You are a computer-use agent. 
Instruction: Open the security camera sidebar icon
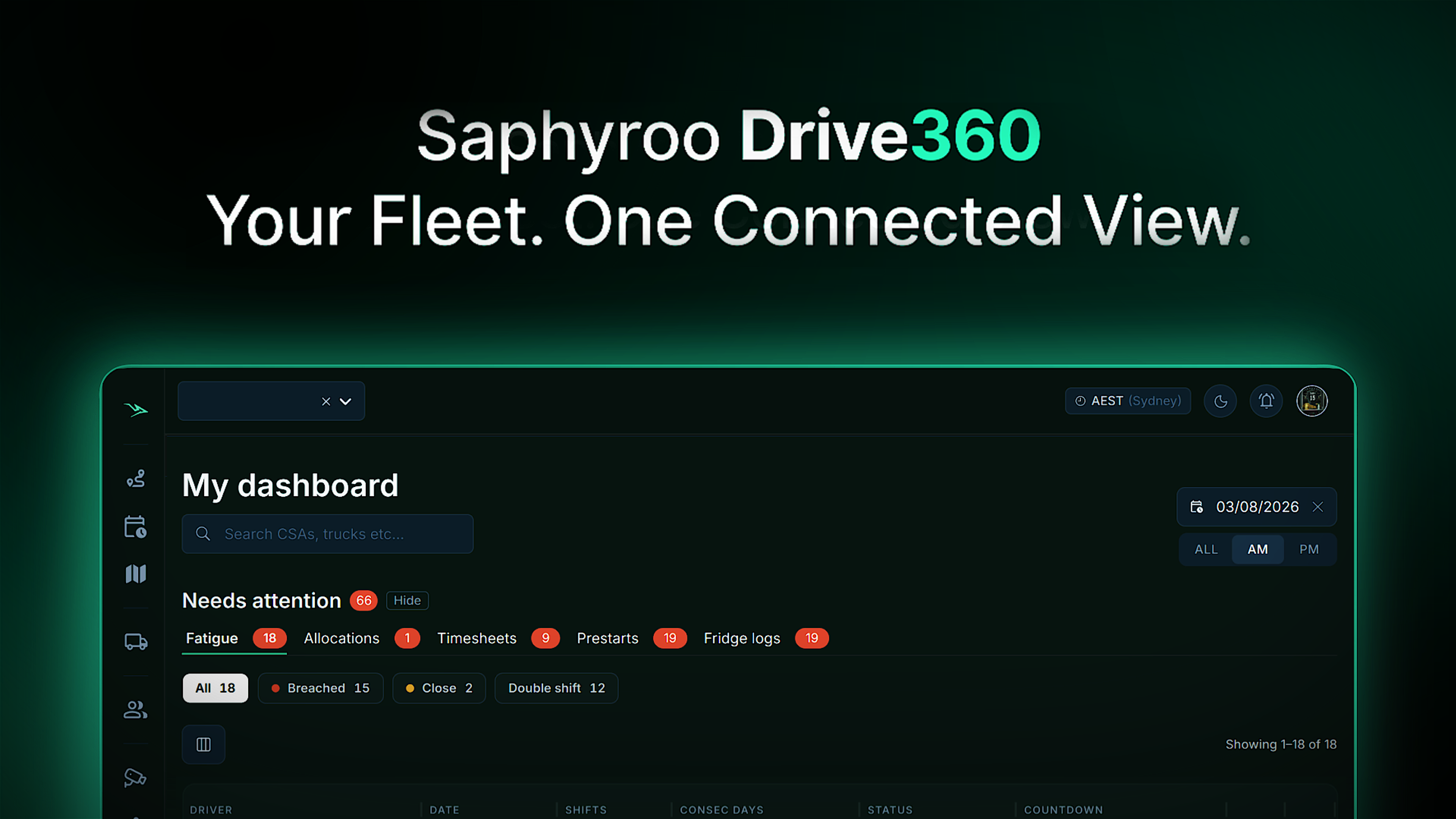136,778
